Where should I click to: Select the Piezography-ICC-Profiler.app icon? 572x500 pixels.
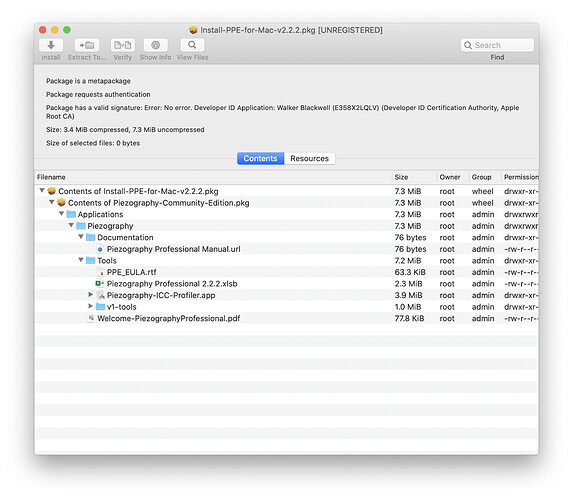100,295
